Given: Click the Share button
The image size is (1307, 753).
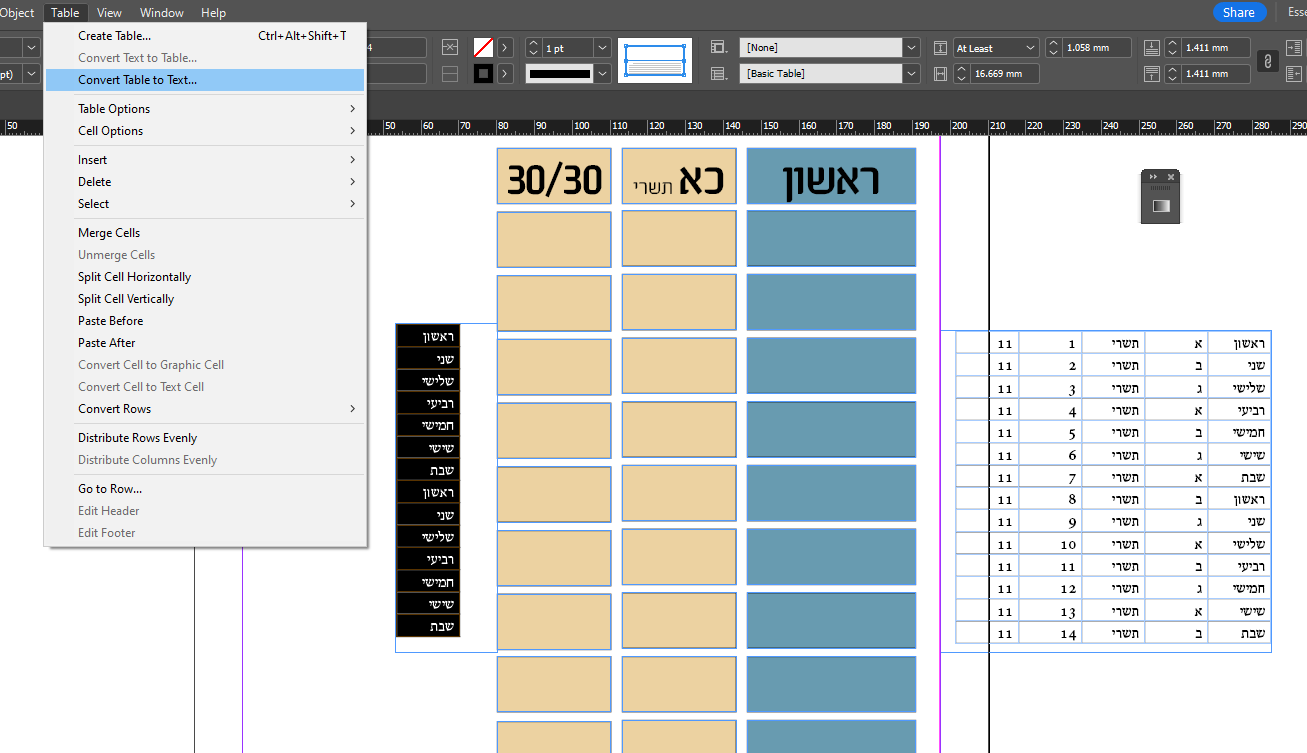Looking at the screenshot, I should (1239, 12).
